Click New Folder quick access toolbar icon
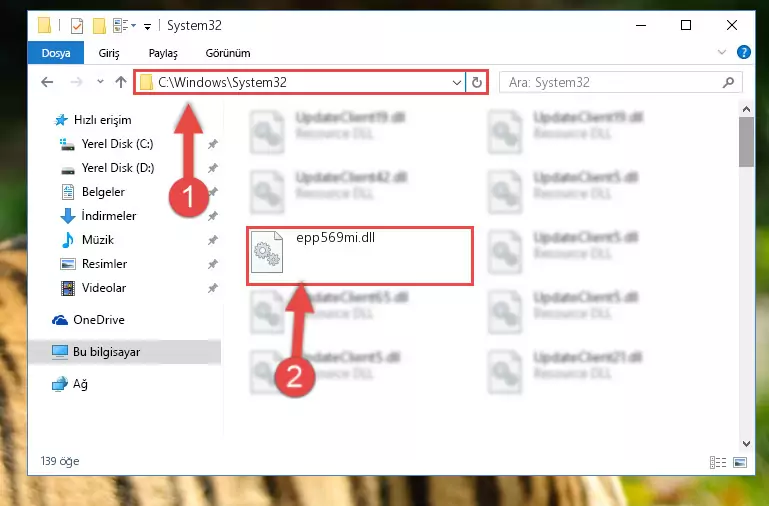This screenshot has height=506, width=769. (x=99, y=25)
